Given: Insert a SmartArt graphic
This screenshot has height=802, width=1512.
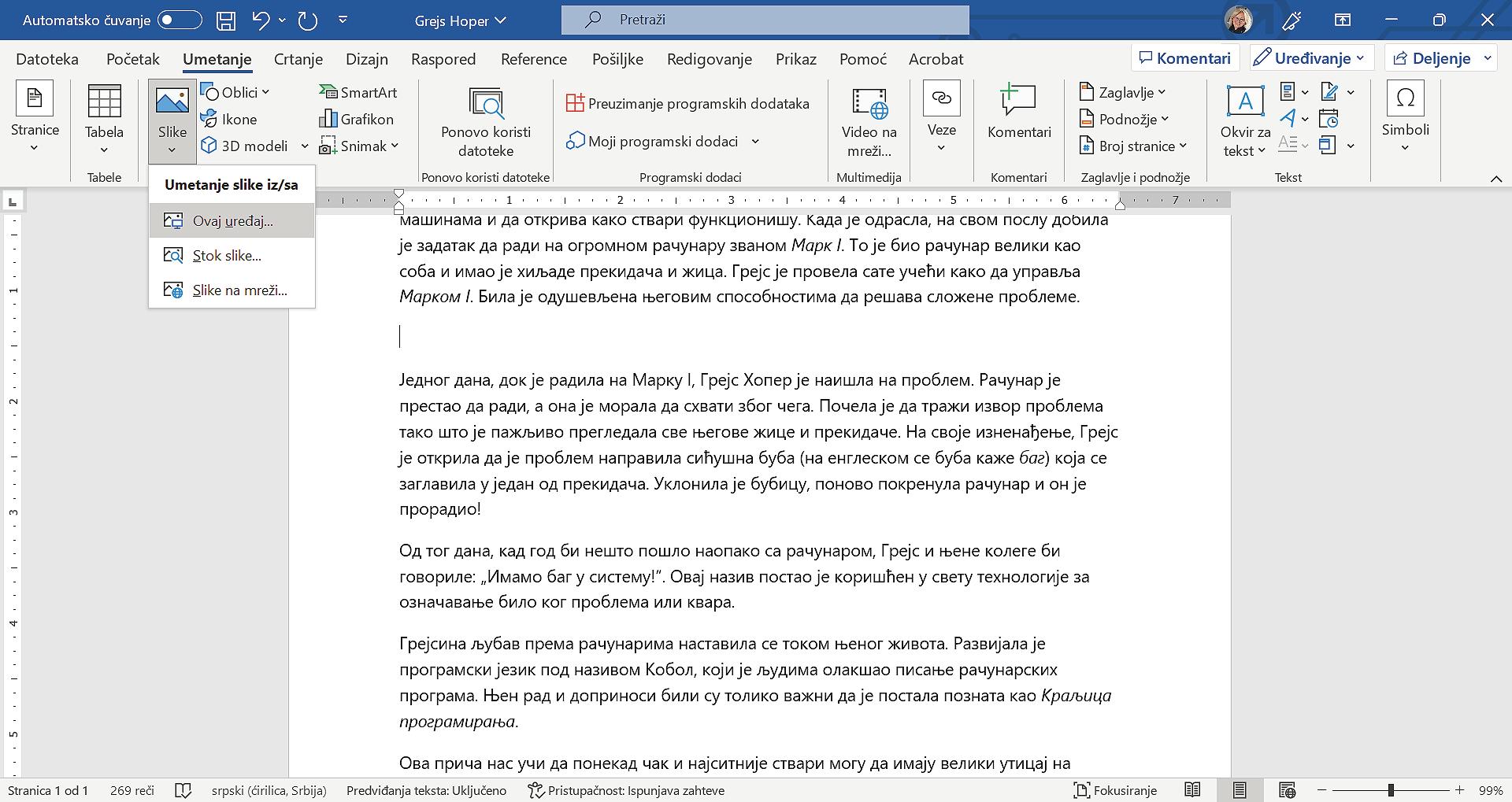Looking at the screenshot, I should 358,92.
